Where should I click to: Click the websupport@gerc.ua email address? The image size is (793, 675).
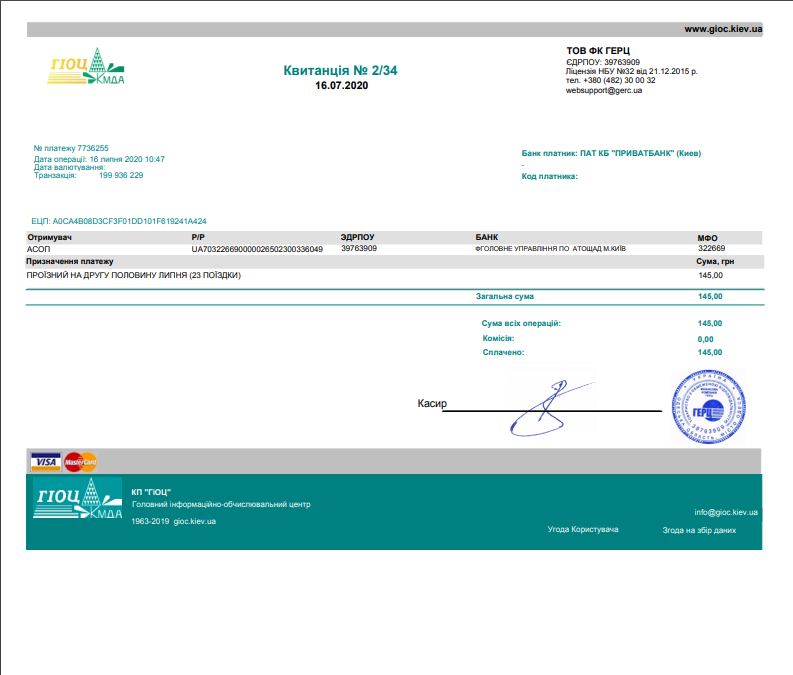tap(603, 90)
